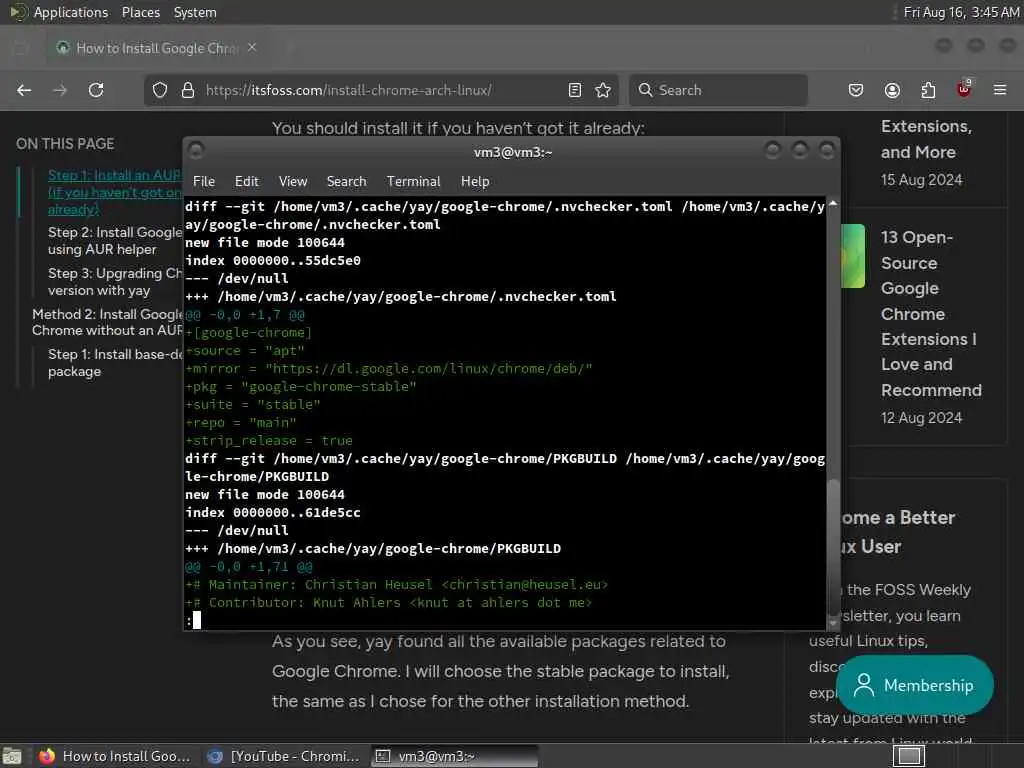
Task: Go back with Firefox back arrow
Action: (x=24, y=90)
